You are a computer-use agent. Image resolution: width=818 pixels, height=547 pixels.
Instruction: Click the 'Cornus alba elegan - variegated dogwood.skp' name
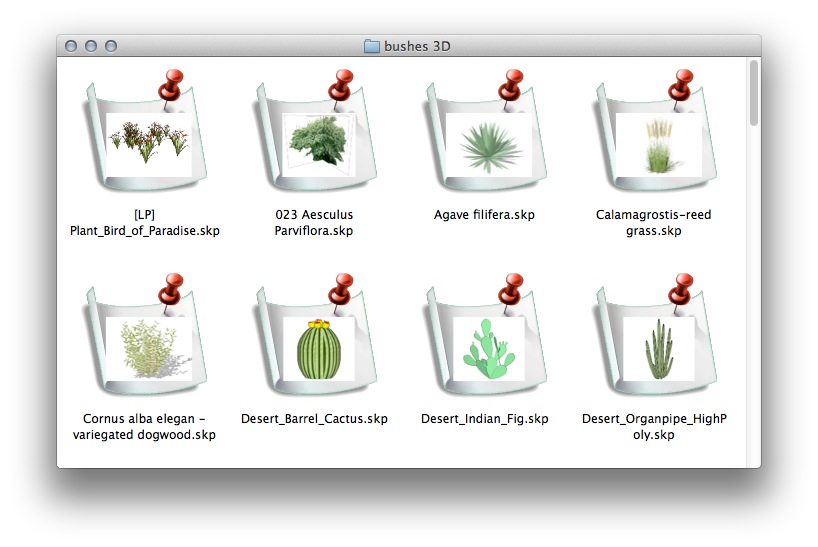144,427
